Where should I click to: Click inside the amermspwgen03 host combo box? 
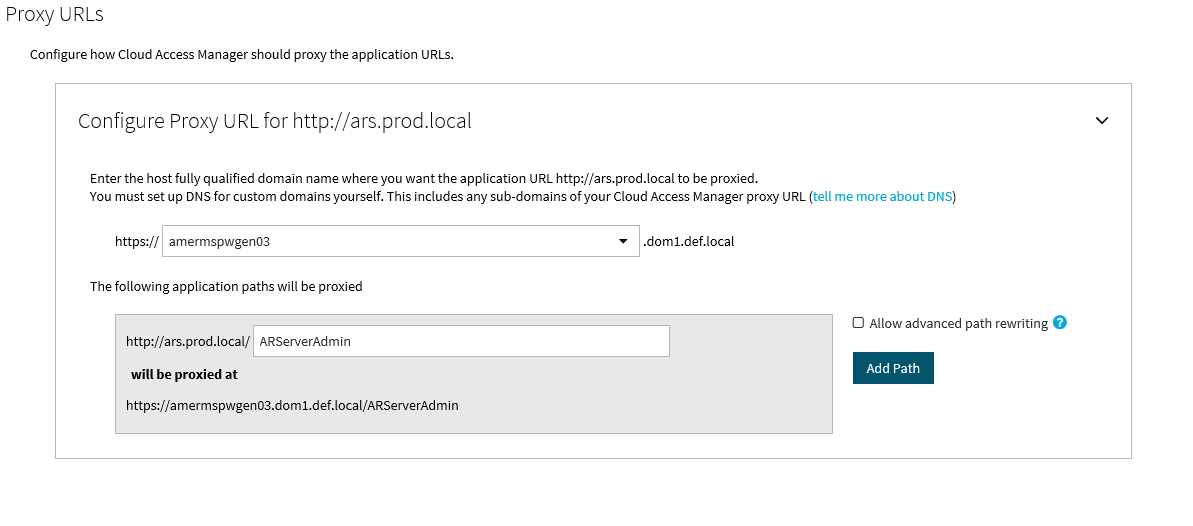coord(400,241)
